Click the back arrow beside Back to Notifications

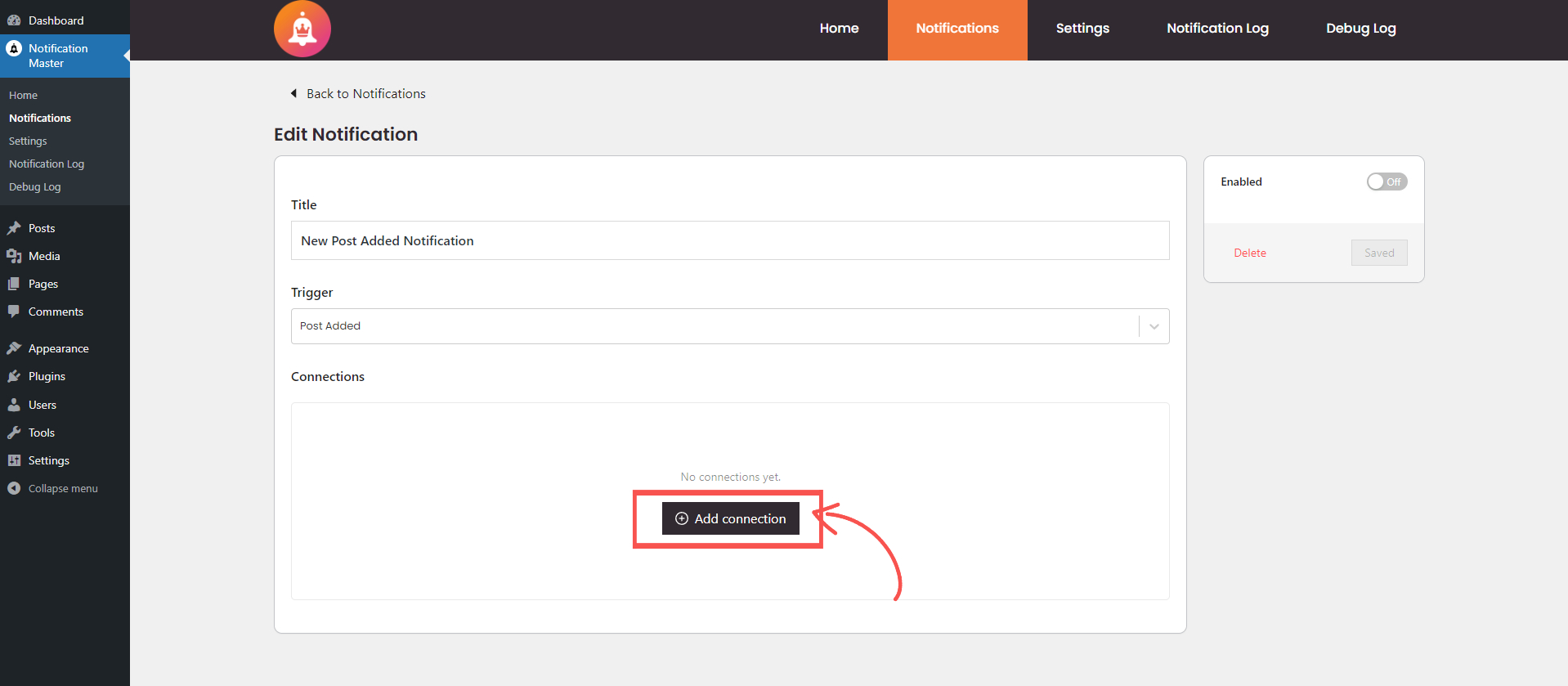pos(293,93)
